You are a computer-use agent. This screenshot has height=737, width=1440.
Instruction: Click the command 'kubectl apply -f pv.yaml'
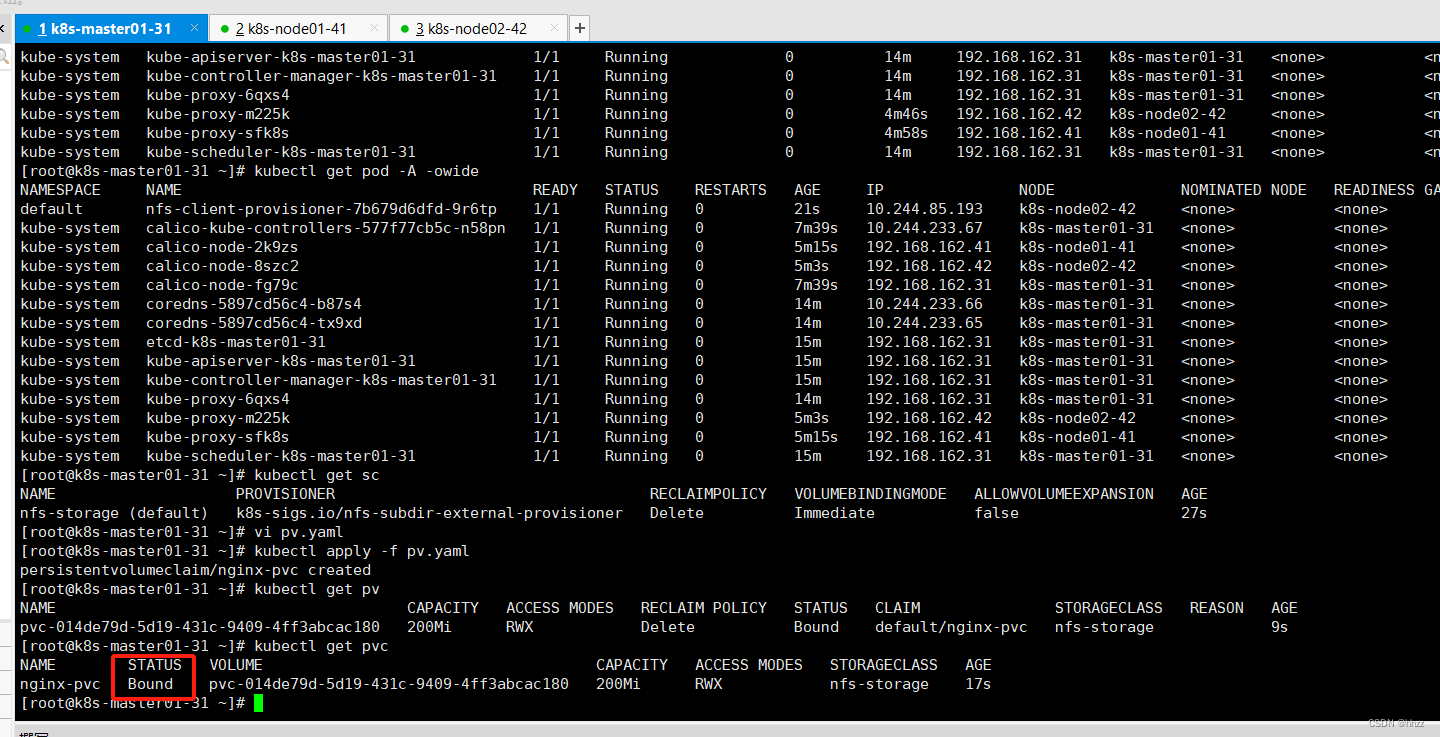tap(362, 551)
